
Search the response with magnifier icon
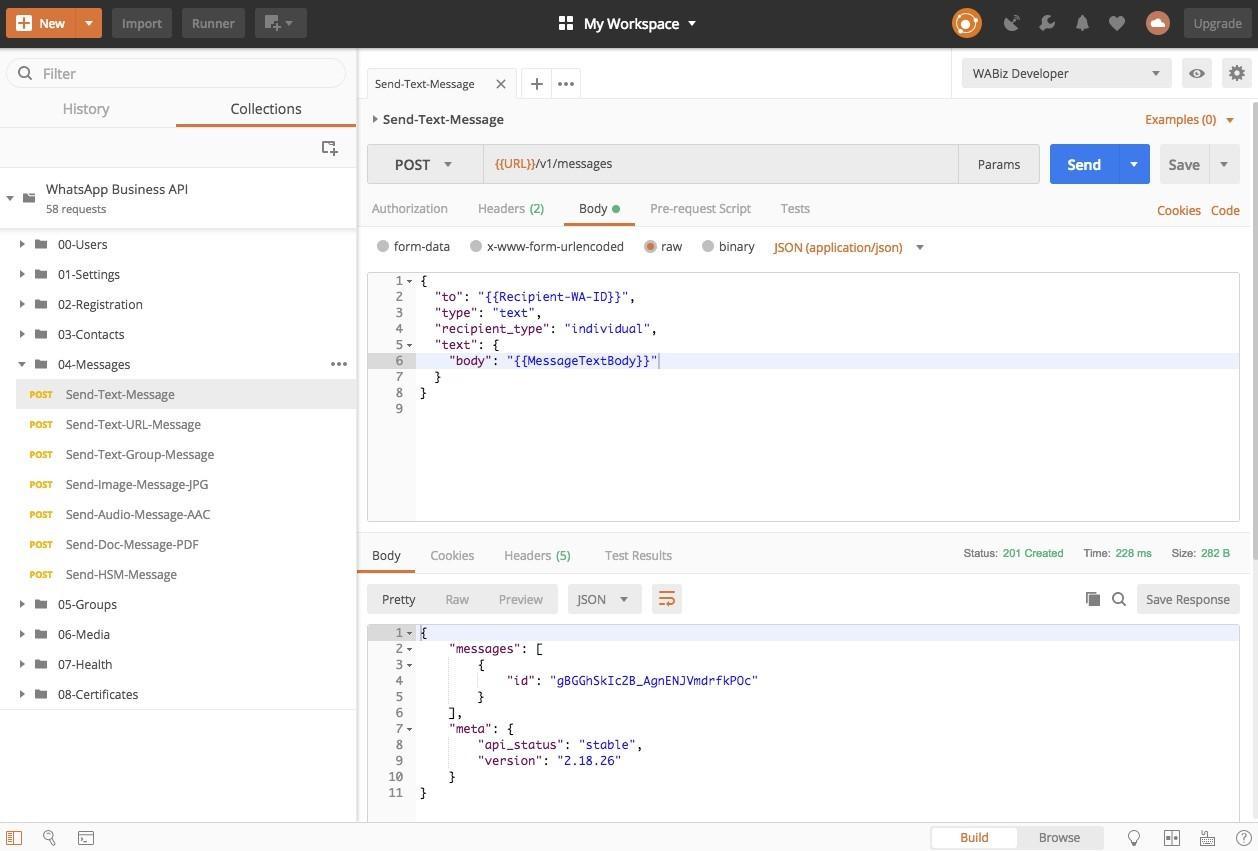1119,599
